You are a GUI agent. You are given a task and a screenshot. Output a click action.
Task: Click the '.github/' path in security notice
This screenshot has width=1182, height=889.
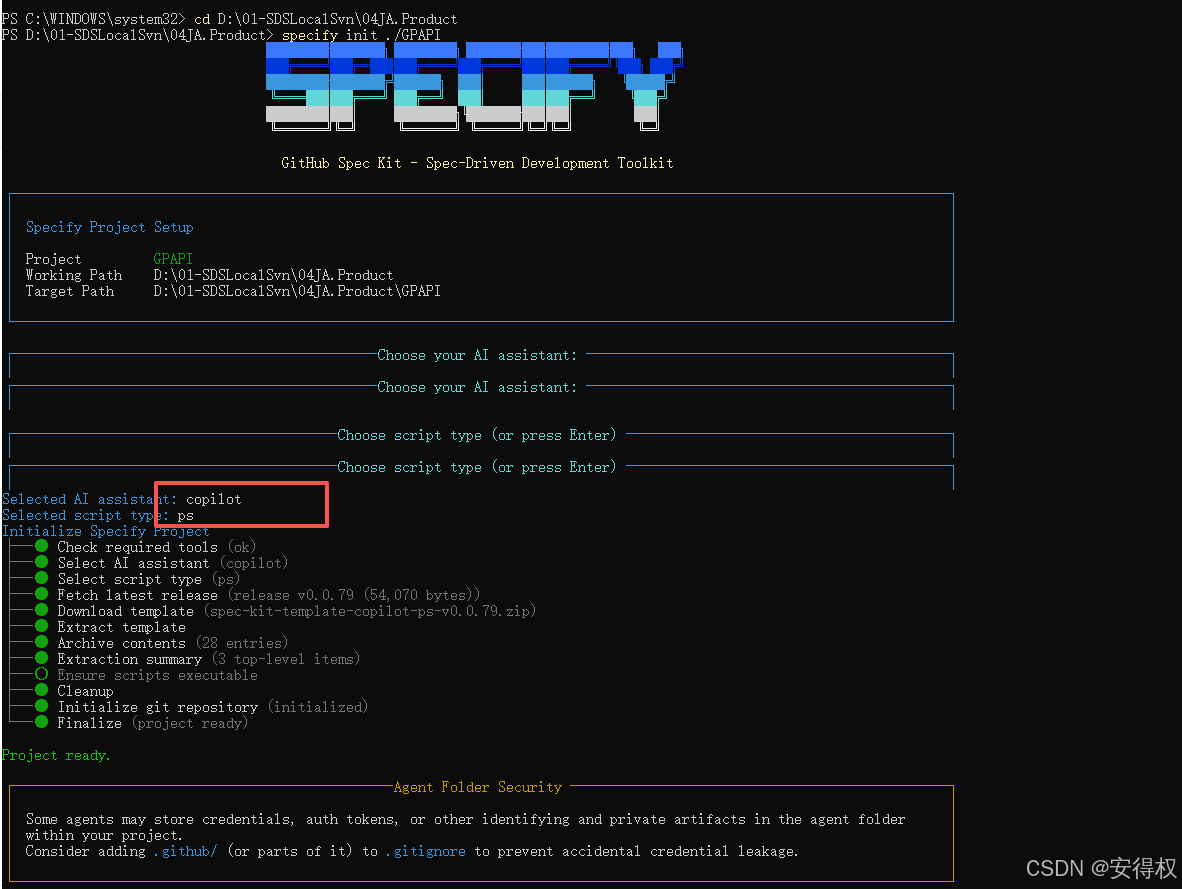point(185,851)
